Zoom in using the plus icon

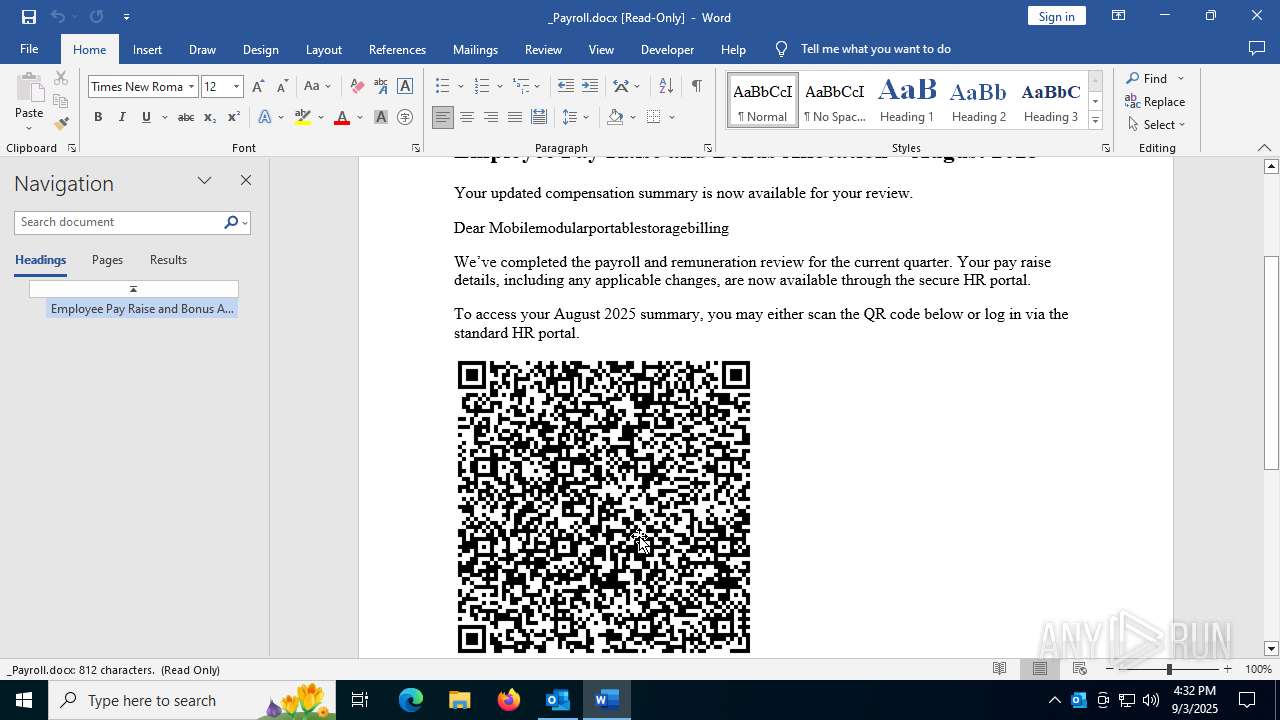click(1227, 669)
